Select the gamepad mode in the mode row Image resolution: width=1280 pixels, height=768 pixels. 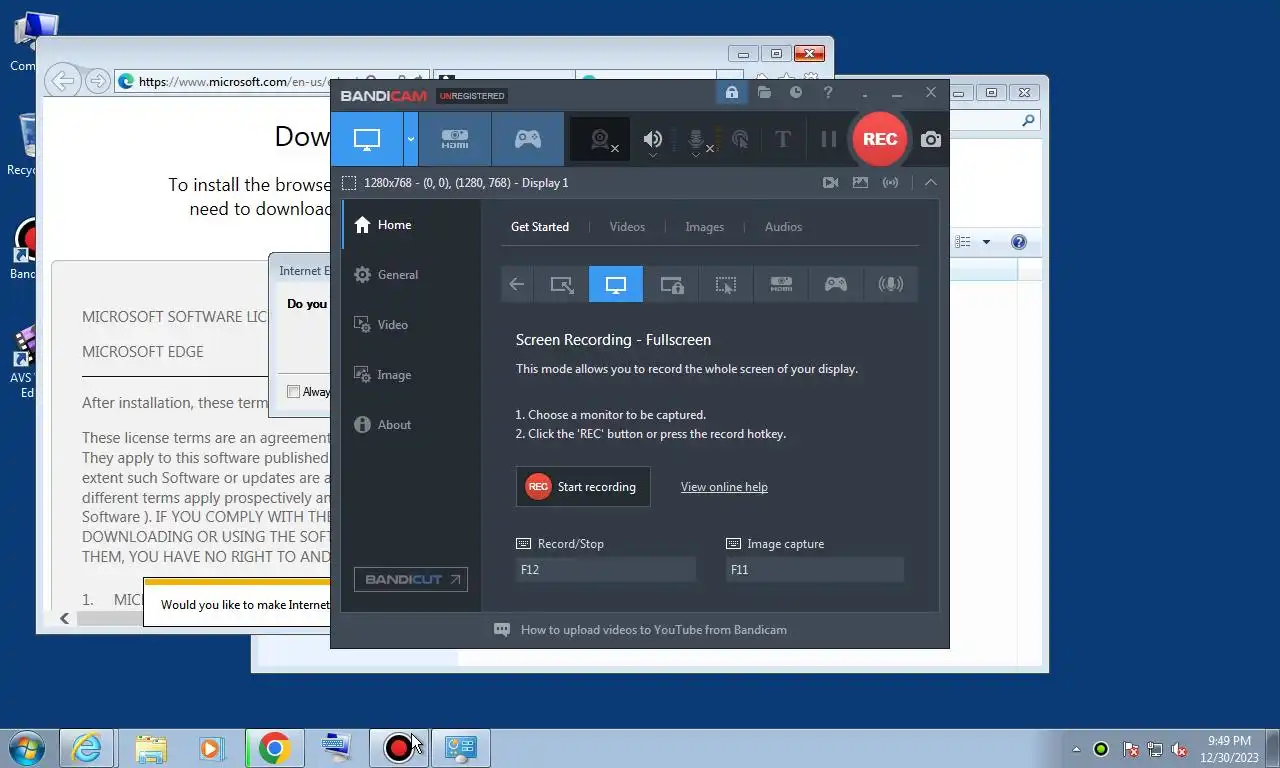tap(836, 284)
